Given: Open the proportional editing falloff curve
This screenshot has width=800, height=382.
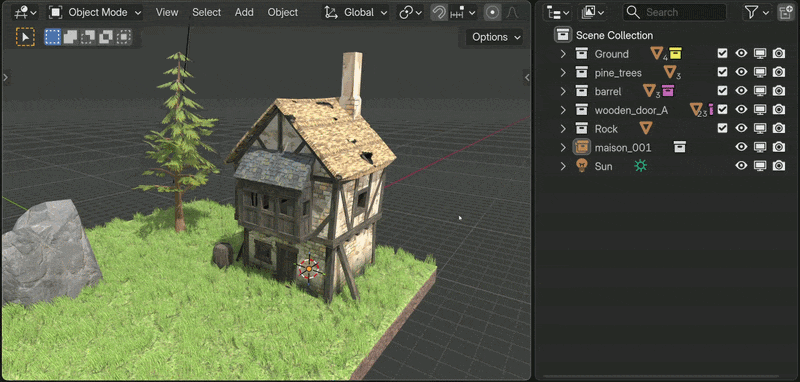Looking at the screenshot, I should point(512,12).
